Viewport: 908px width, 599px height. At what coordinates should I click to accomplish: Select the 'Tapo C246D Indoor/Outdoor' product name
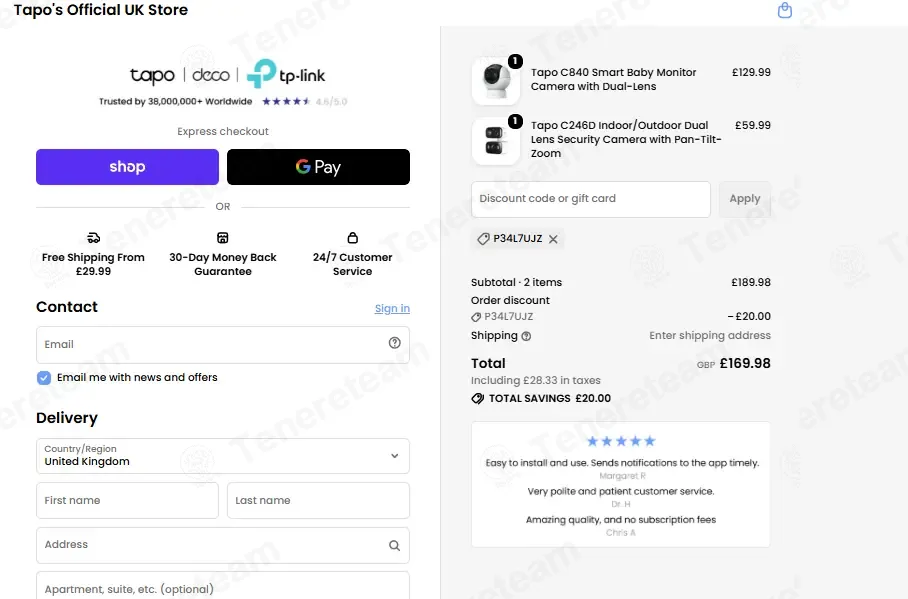(x=626, y=139)
